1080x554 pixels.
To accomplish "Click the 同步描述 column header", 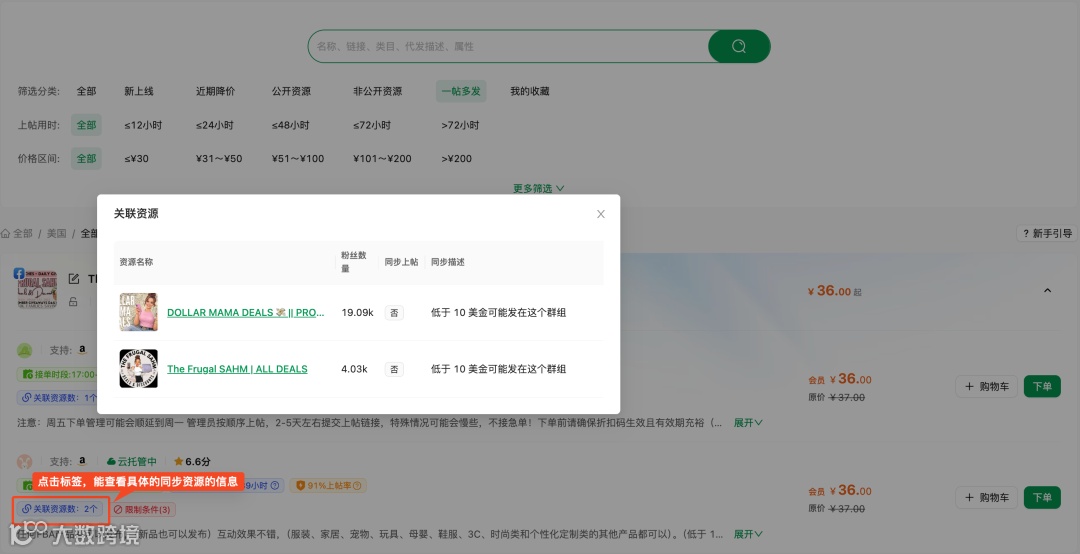I will 448,262.
